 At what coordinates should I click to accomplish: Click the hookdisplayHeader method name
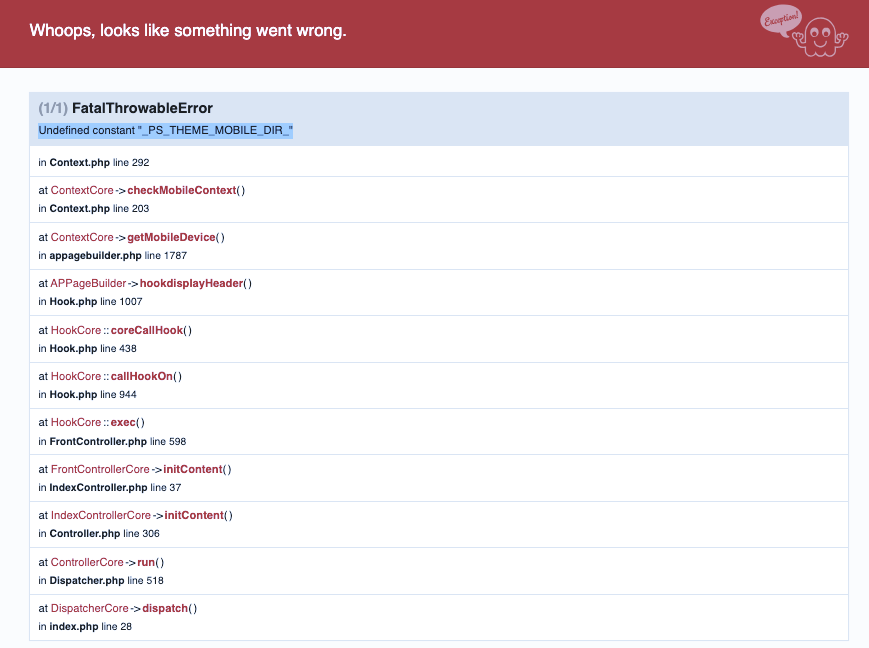pos(191,283)
